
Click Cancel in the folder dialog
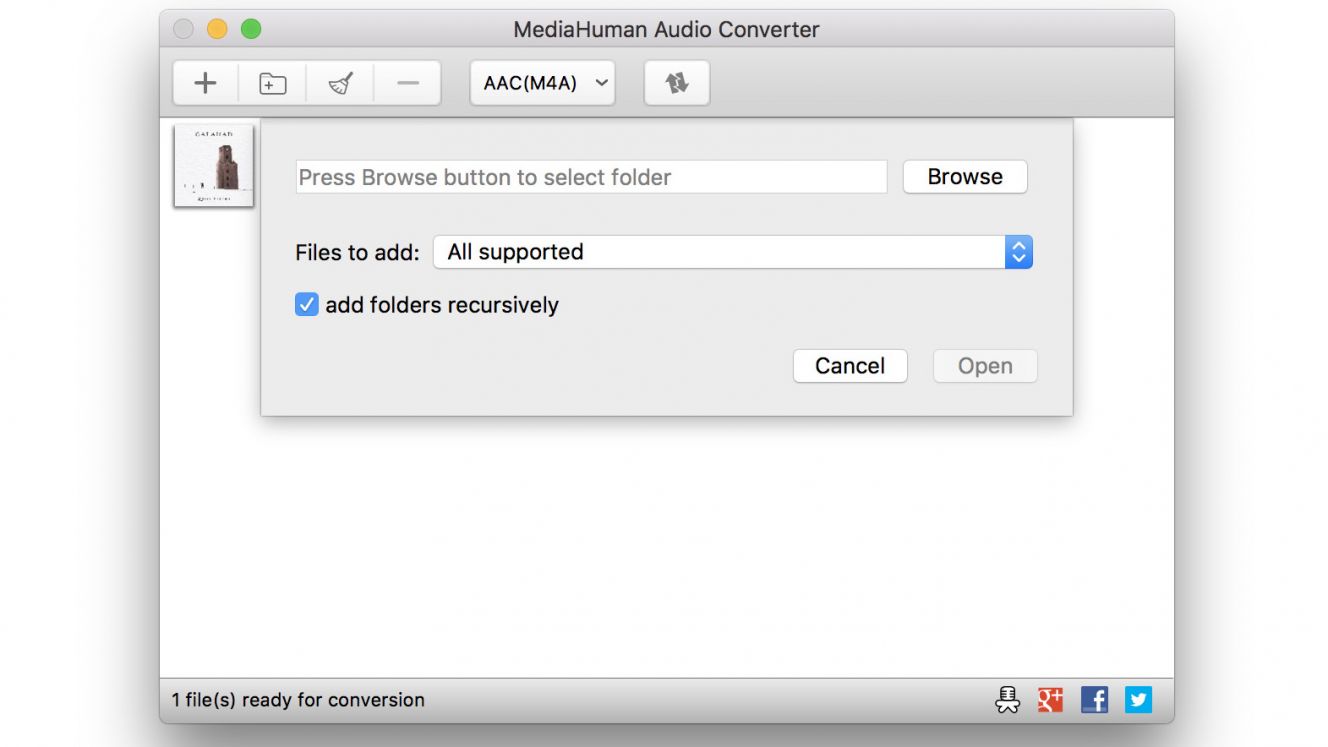[850, 366]
